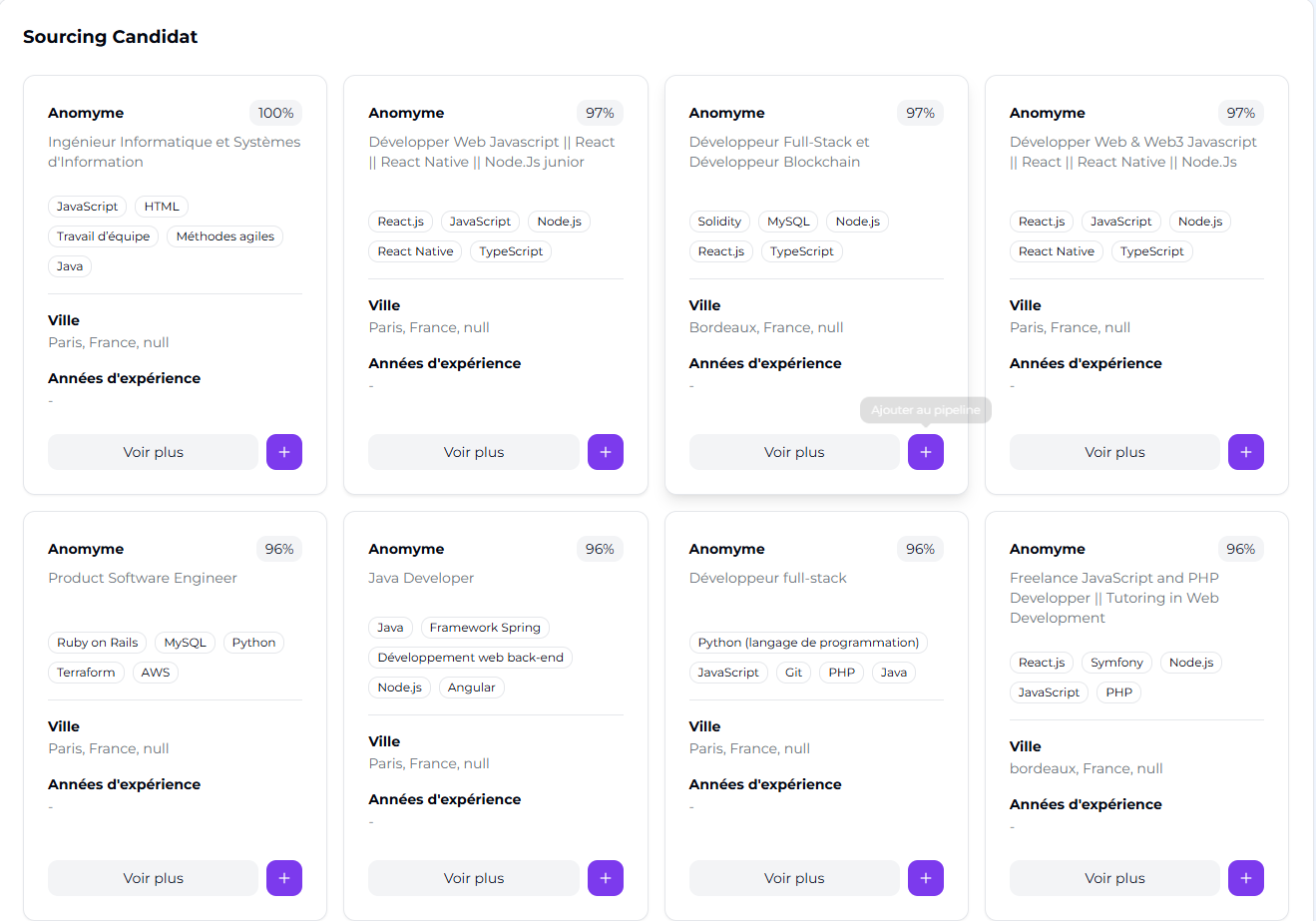
Task: Open Voir plus for Ingénieur Informatique card
Action: point(153,452)
